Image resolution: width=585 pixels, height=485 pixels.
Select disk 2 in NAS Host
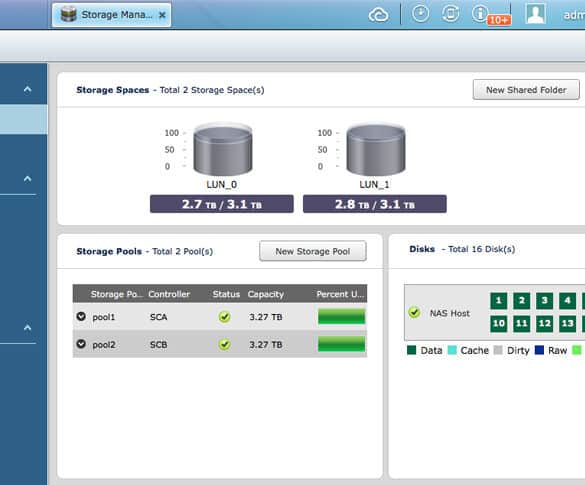click(x=522, y=301)
